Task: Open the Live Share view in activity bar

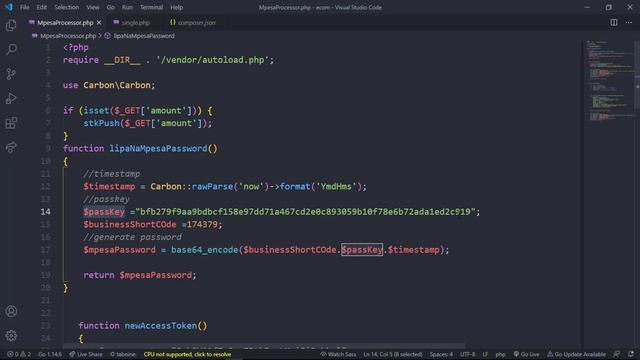Action: (11, 147)
